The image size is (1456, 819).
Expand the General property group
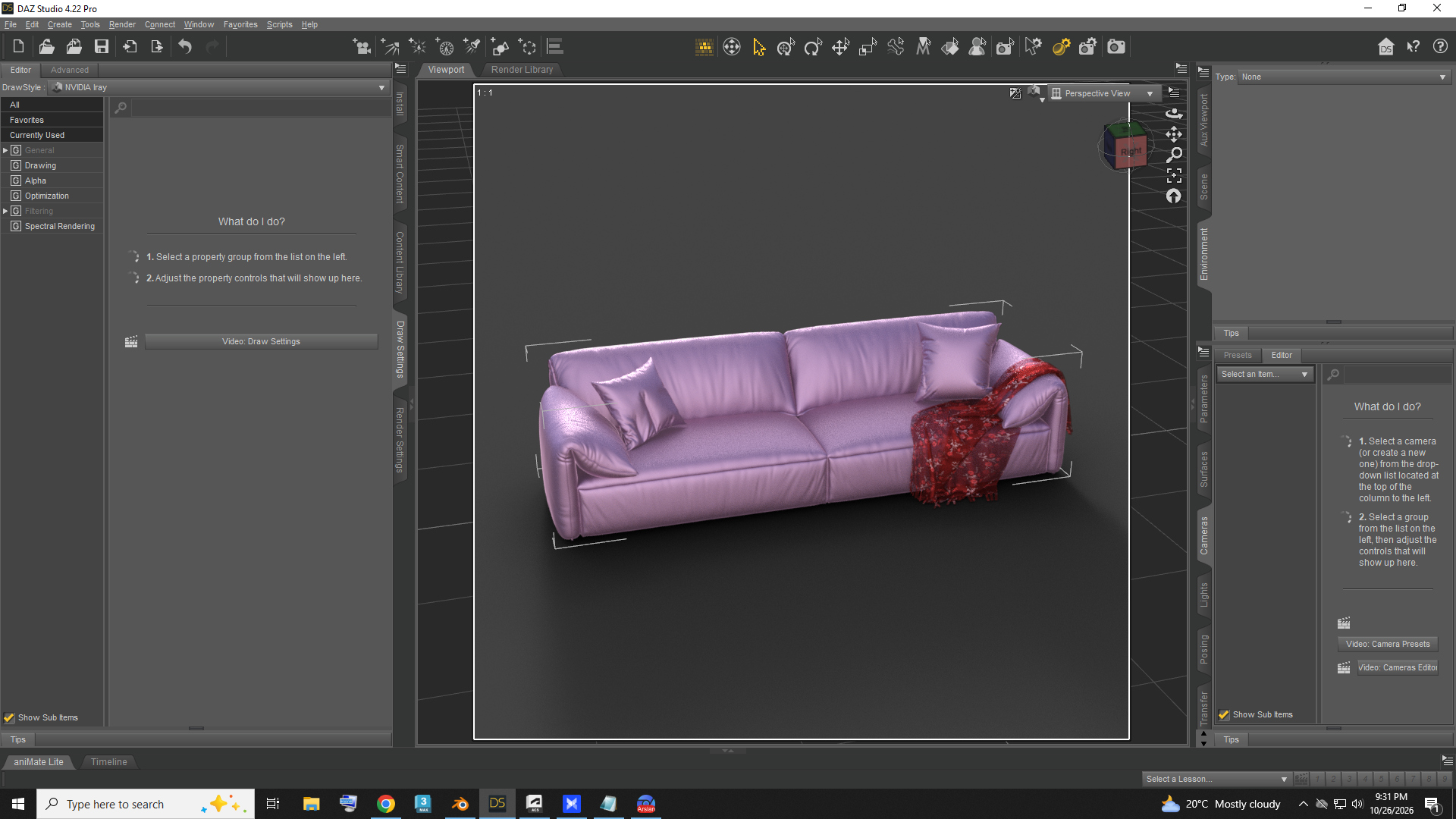point(5,150)
